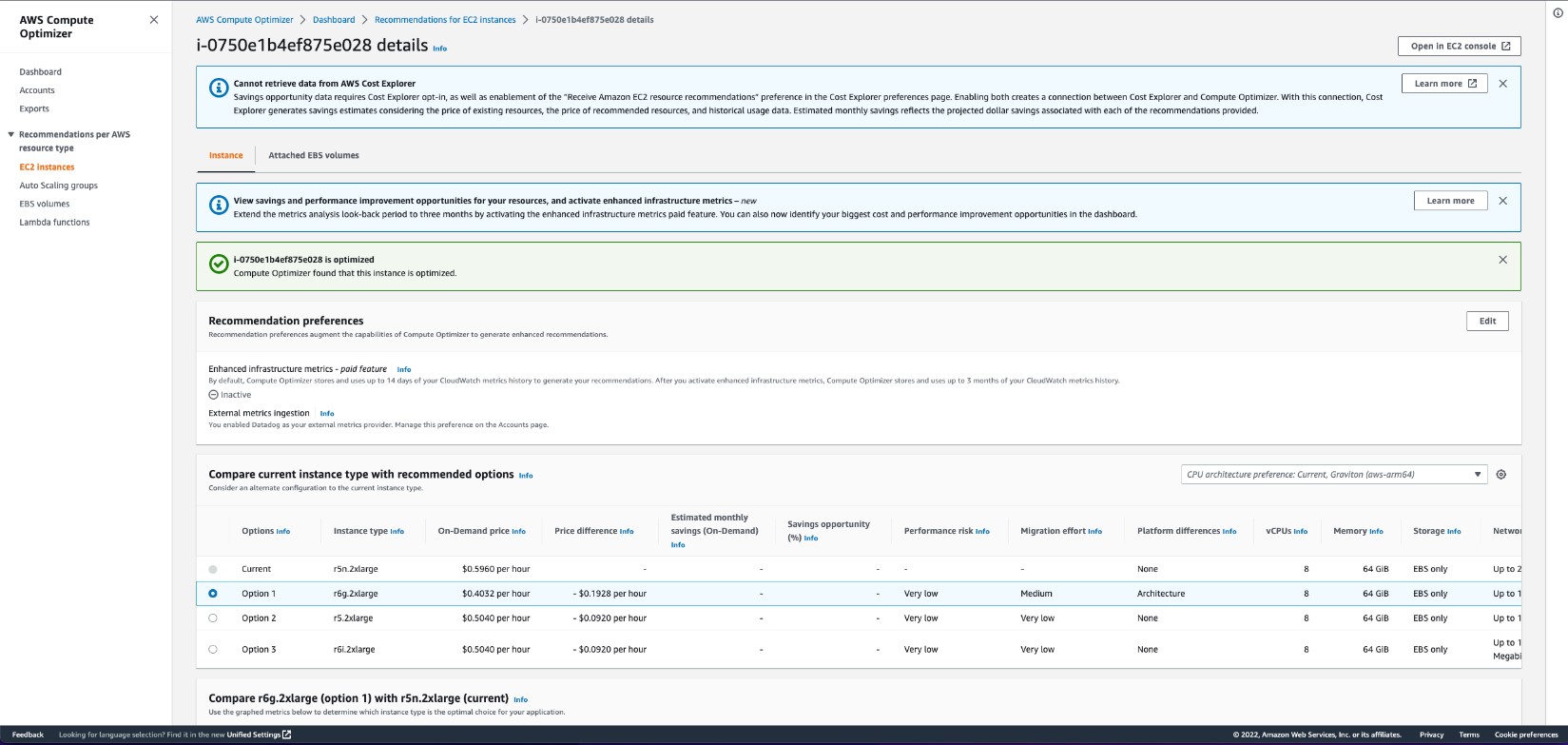Open Info for Performance risk column
Screen dimensions: 1568x745
[x=982, y=532]
